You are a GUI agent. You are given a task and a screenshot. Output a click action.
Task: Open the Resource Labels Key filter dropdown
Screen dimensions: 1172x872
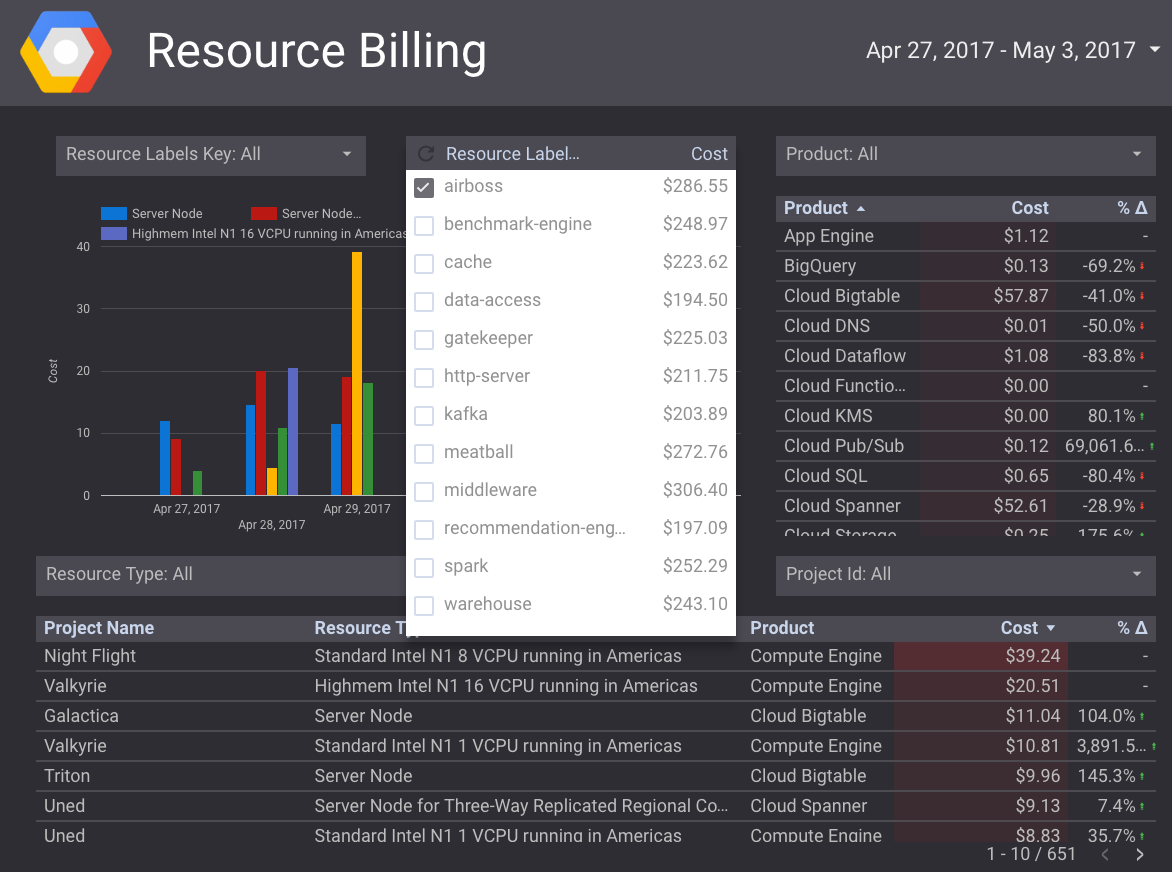(211, 155)
